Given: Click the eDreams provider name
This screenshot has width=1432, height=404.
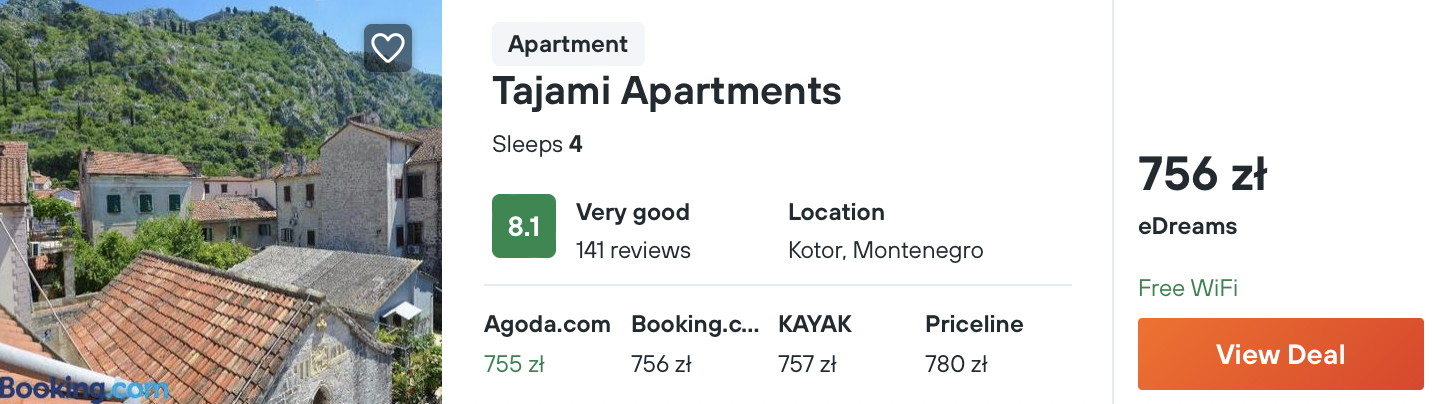Looking at the screenshot, I should (1187, 227).
